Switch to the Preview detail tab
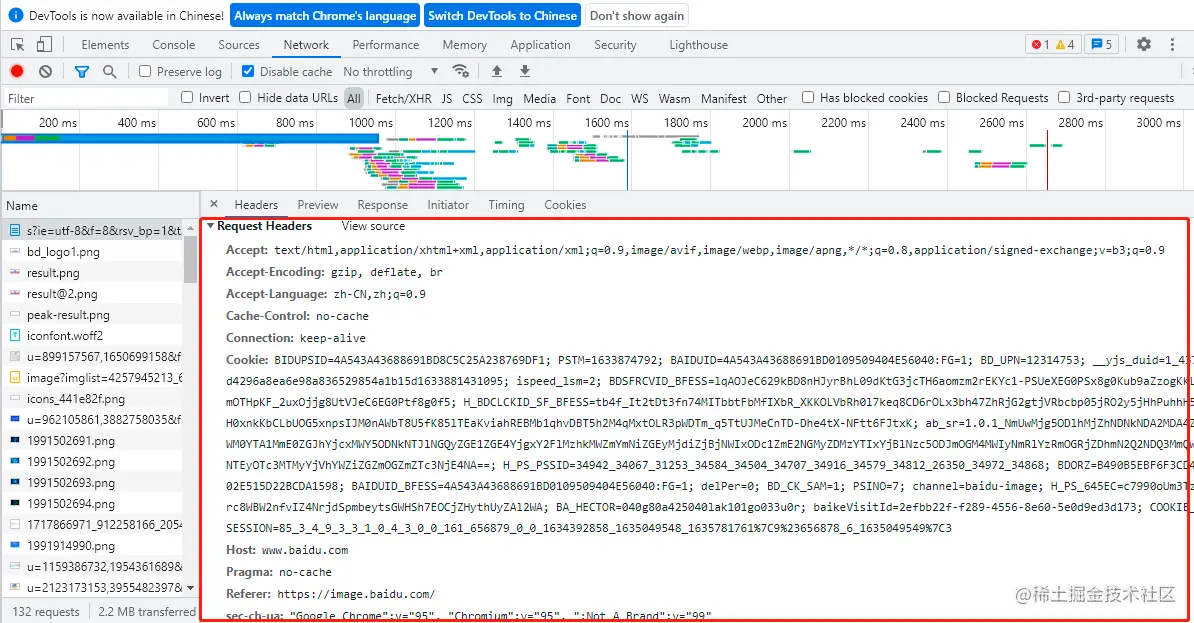 coord(318,205)
